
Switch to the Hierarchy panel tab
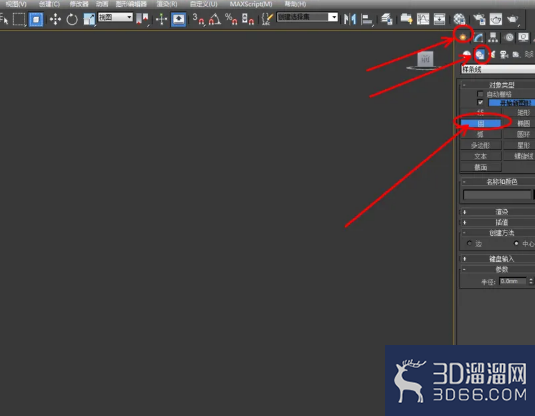493,37
